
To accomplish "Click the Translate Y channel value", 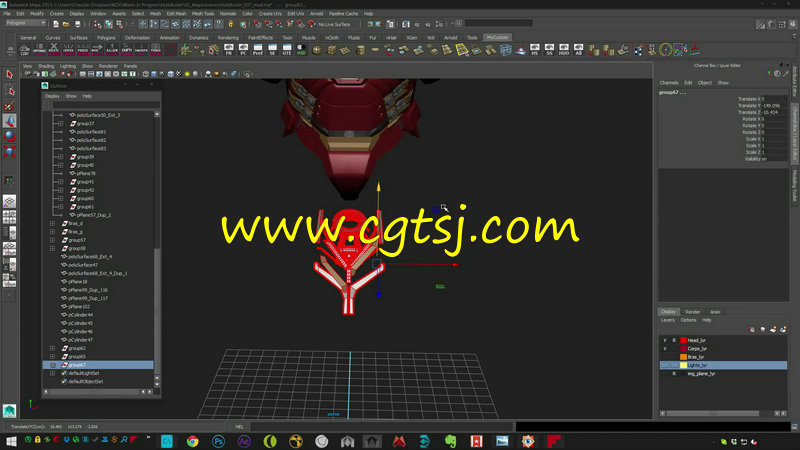I will 774,106.
